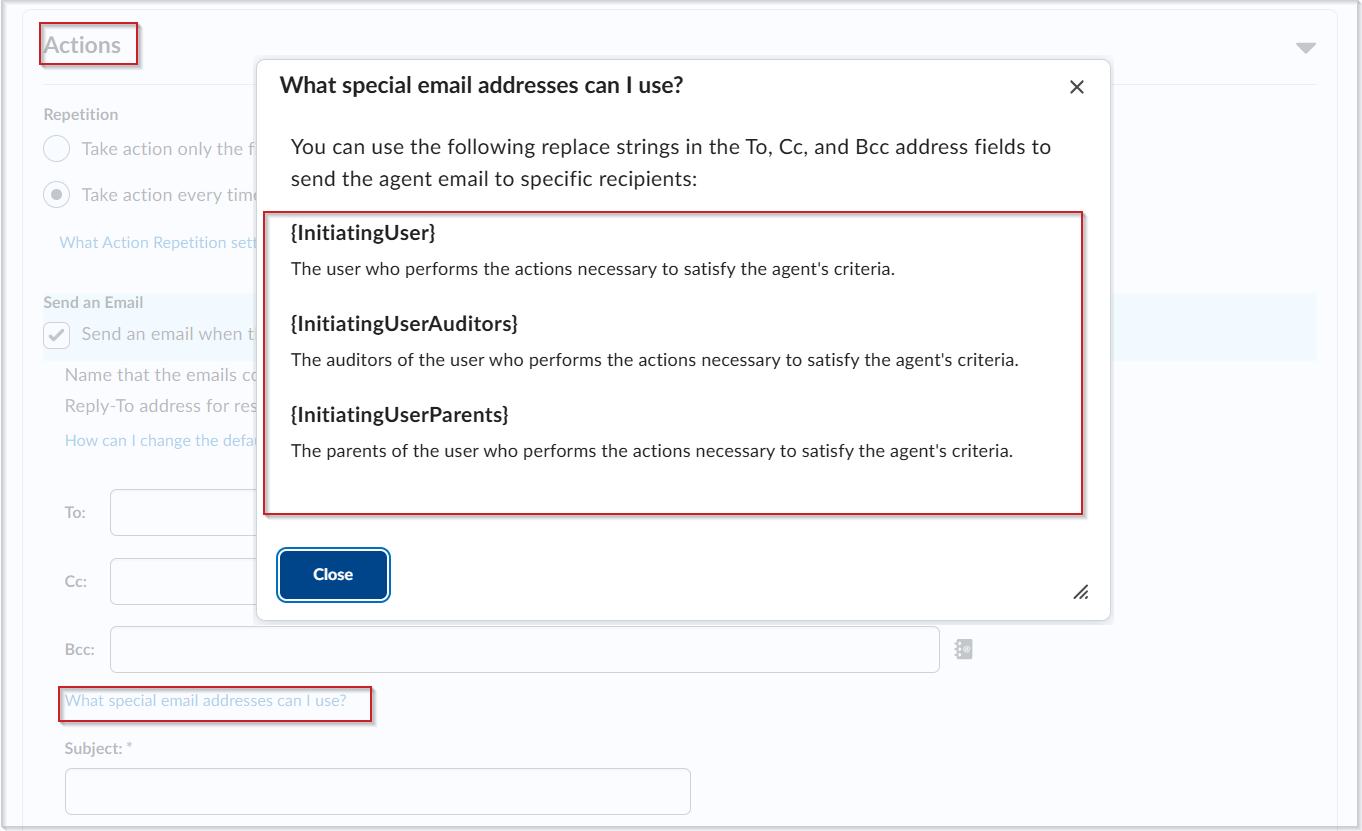This screenshot has height=831, width=1362.
Task: Select the {InitiatingUserParents} replace string heading
Action: click(399, 414)
